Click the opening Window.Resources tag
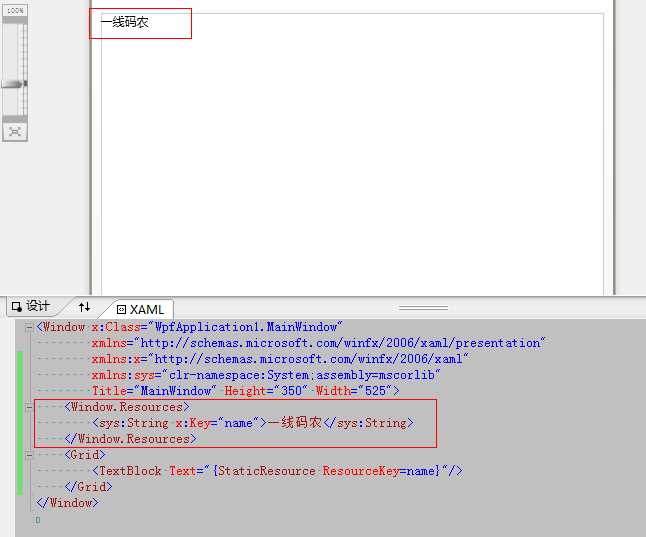The width and height of the screenshot is (646, 537). (x=127, y=407)
